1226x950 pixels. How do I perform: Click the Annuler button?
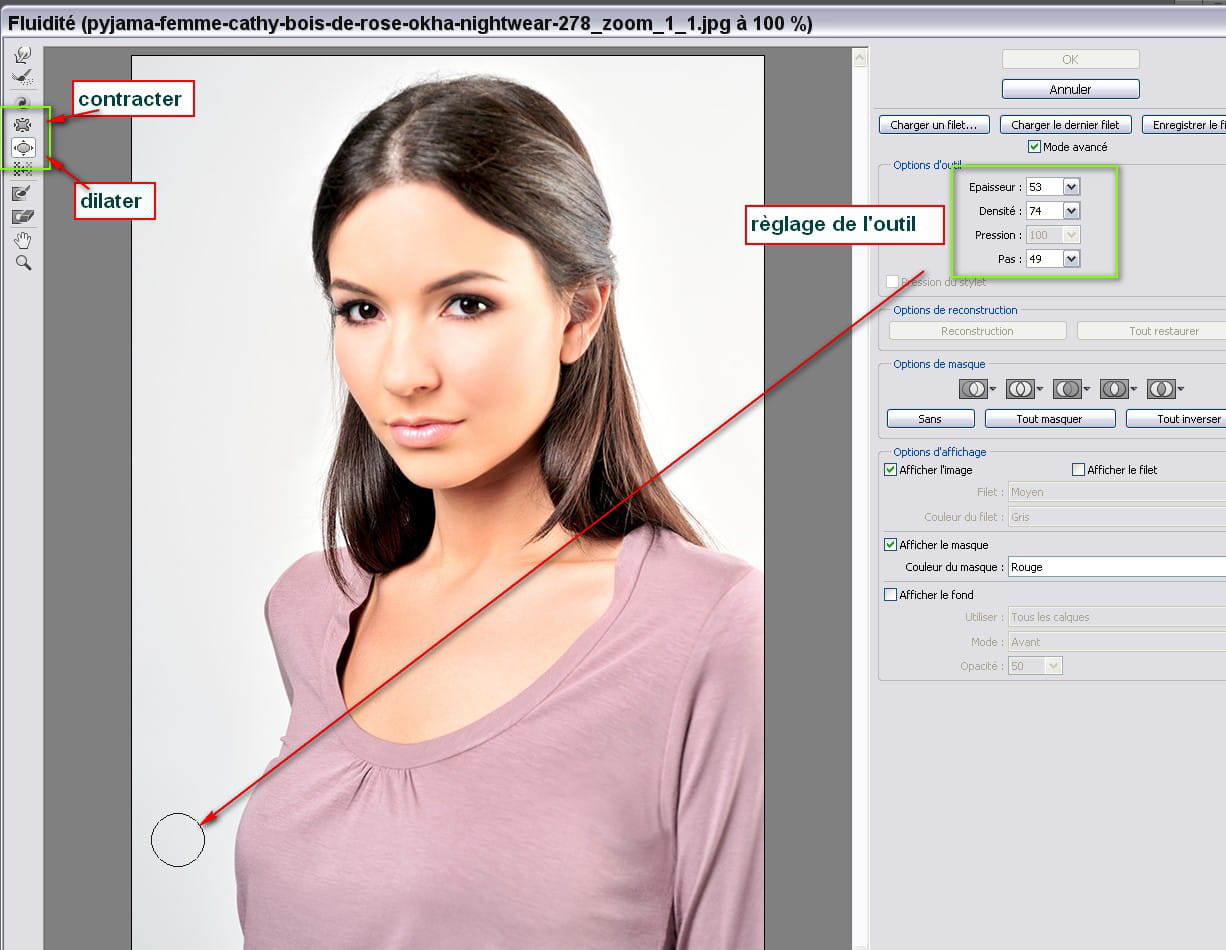[1070, 89]
